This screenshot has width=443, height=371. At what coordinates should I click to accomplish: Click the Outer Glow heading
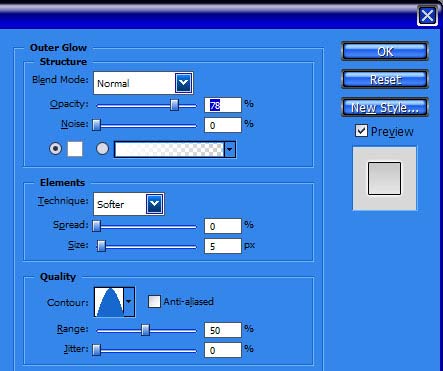coord(58,48)
